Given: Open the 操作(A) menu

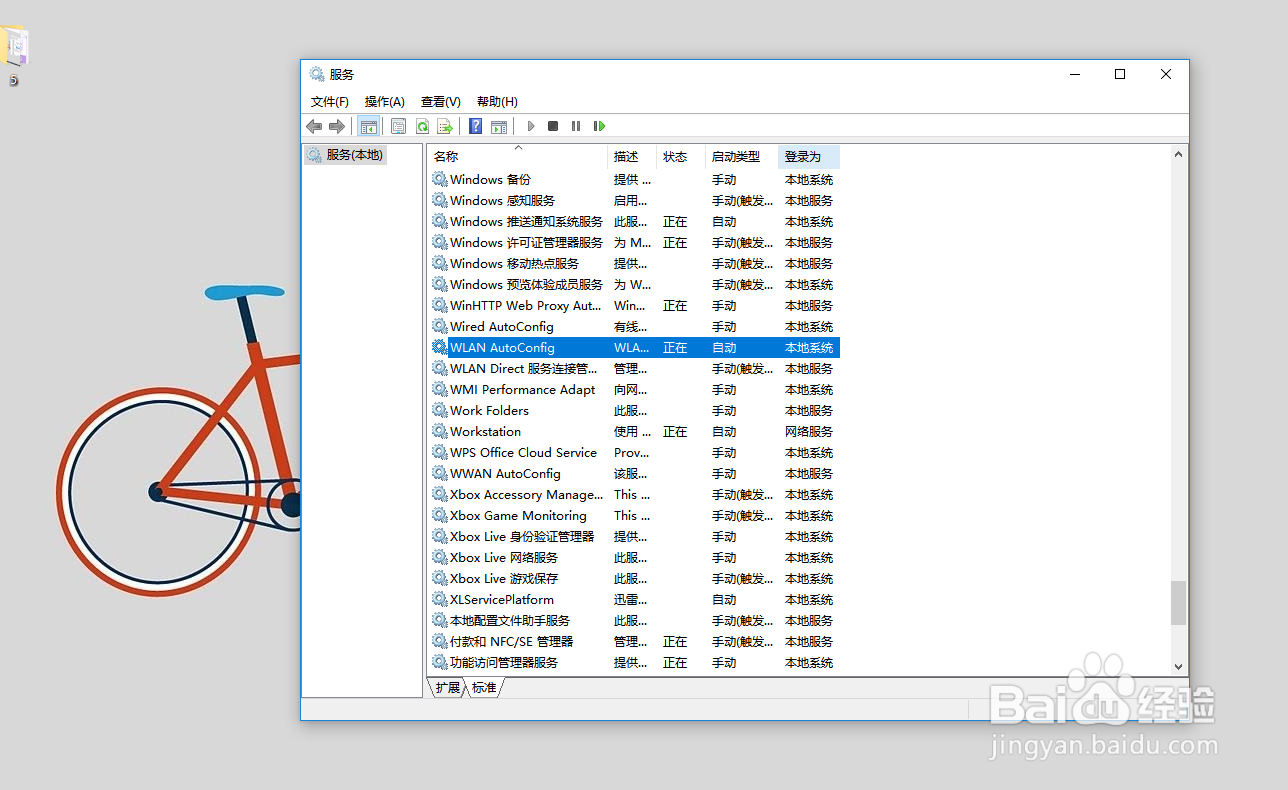Looking at the screenshot, I should click(x=385, y=101).
